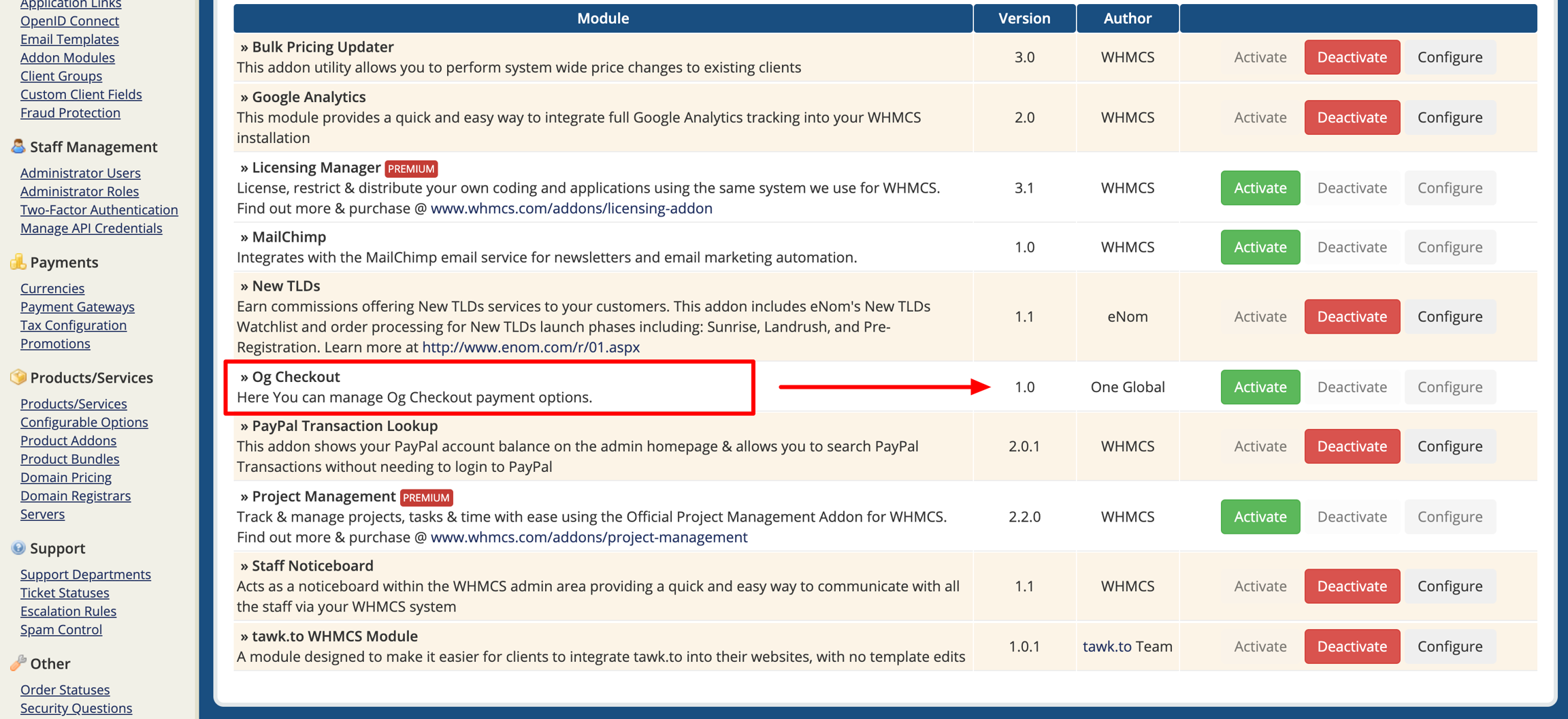This screenshot has height=719, width=1568.
Task: Click the Staff Management section icon
Action: 18,146
